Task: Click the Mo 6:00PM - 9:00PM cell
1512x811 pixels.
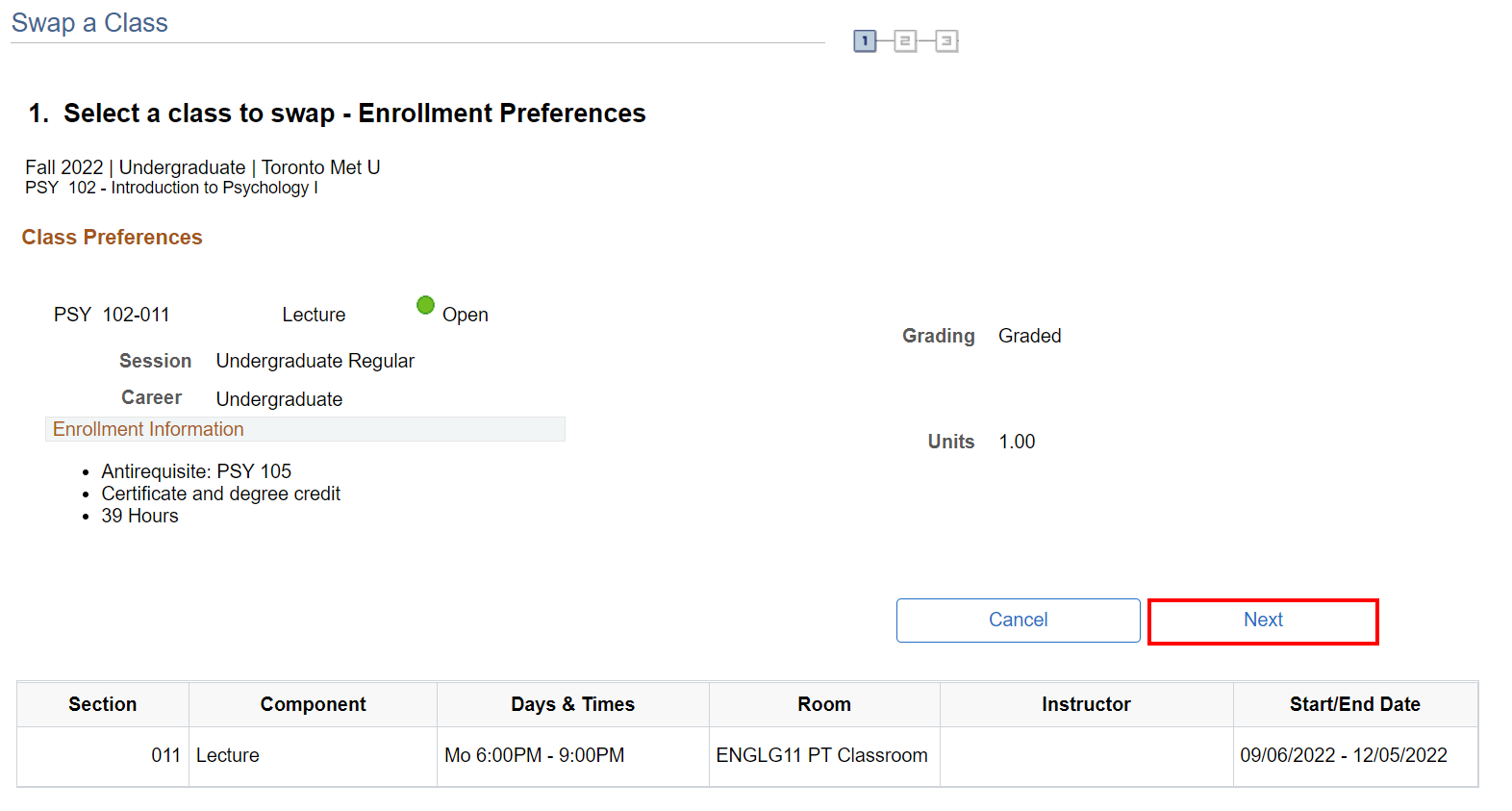Action: tap(534, 755)
